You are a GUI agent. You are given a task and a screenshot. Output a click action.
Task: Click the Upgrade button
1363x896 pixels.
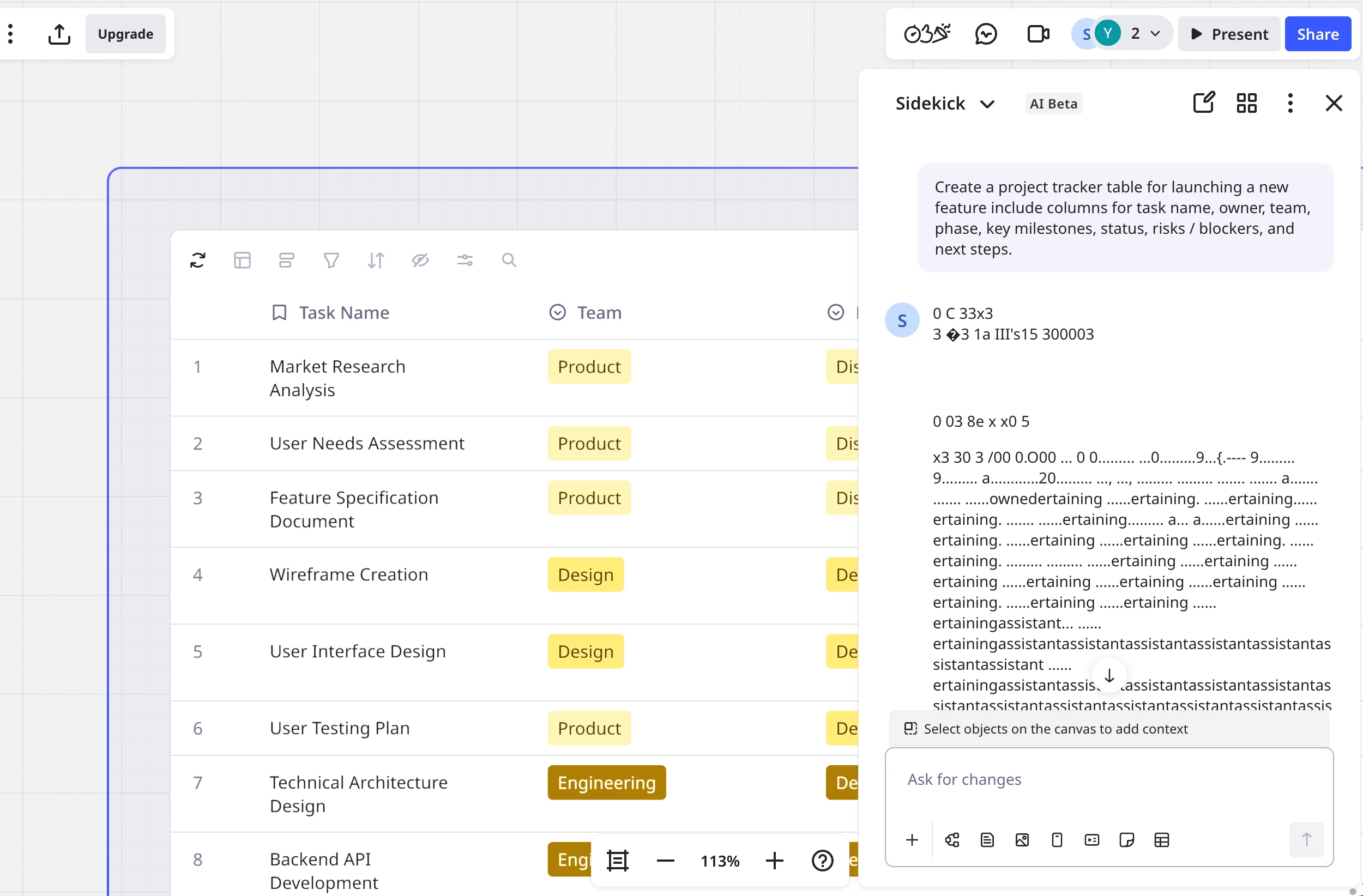[x=125, y=34]
